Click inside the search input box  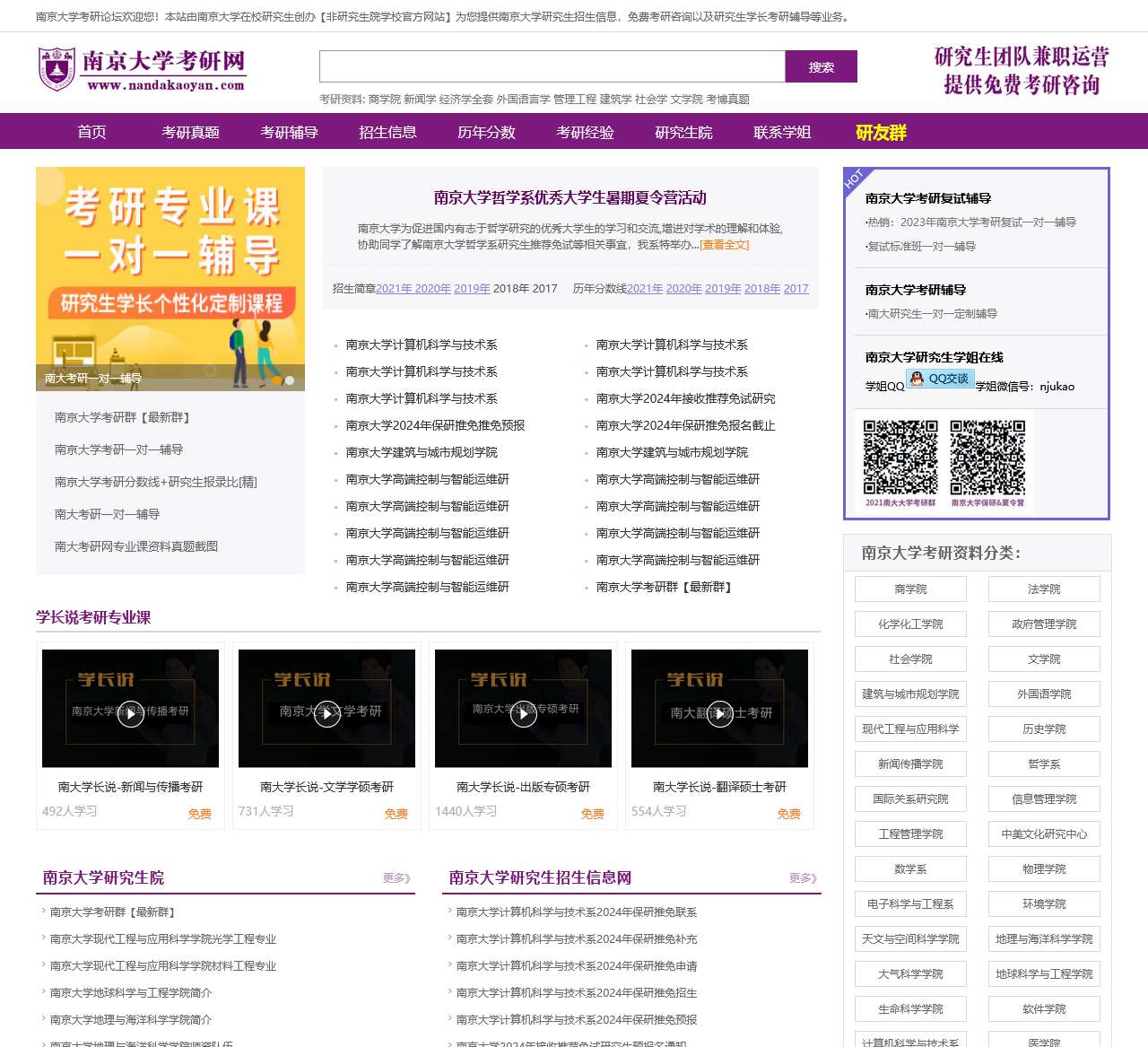551,65
